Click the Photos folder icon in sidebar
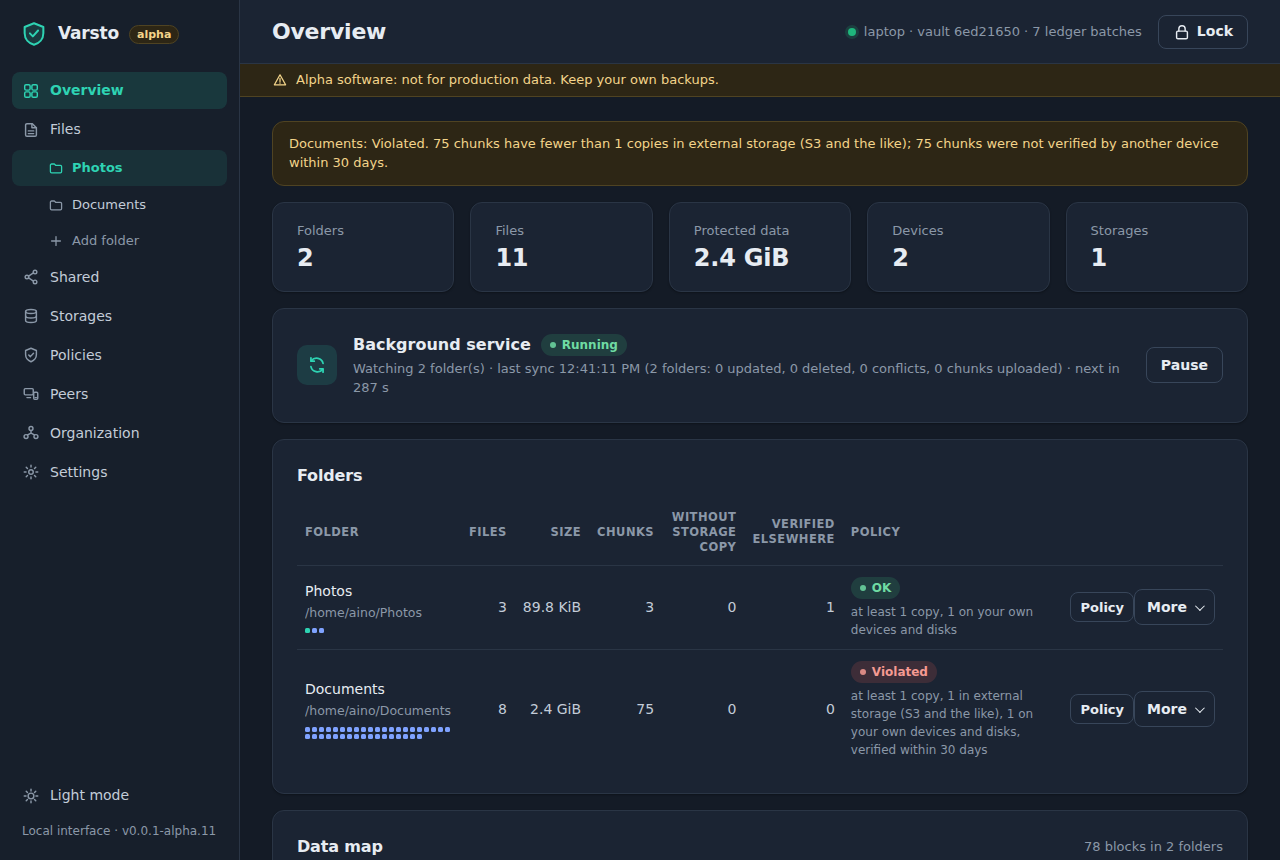Screen dimensions: 1280x860 coord(56,168)
